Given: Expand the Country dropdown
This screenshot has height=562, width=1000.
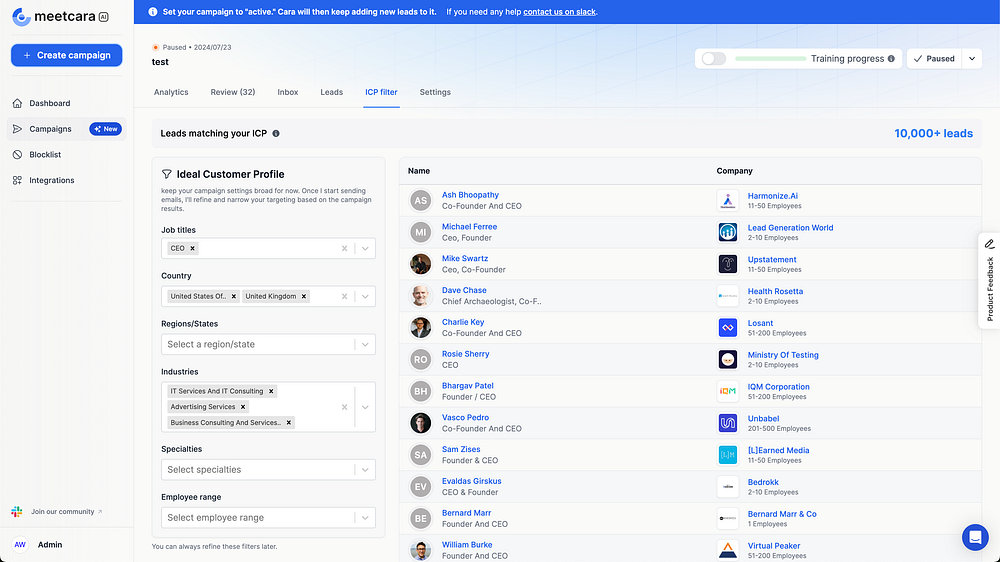Looking at the screenshot, I should pyautogui.click(x=365, y=296).
